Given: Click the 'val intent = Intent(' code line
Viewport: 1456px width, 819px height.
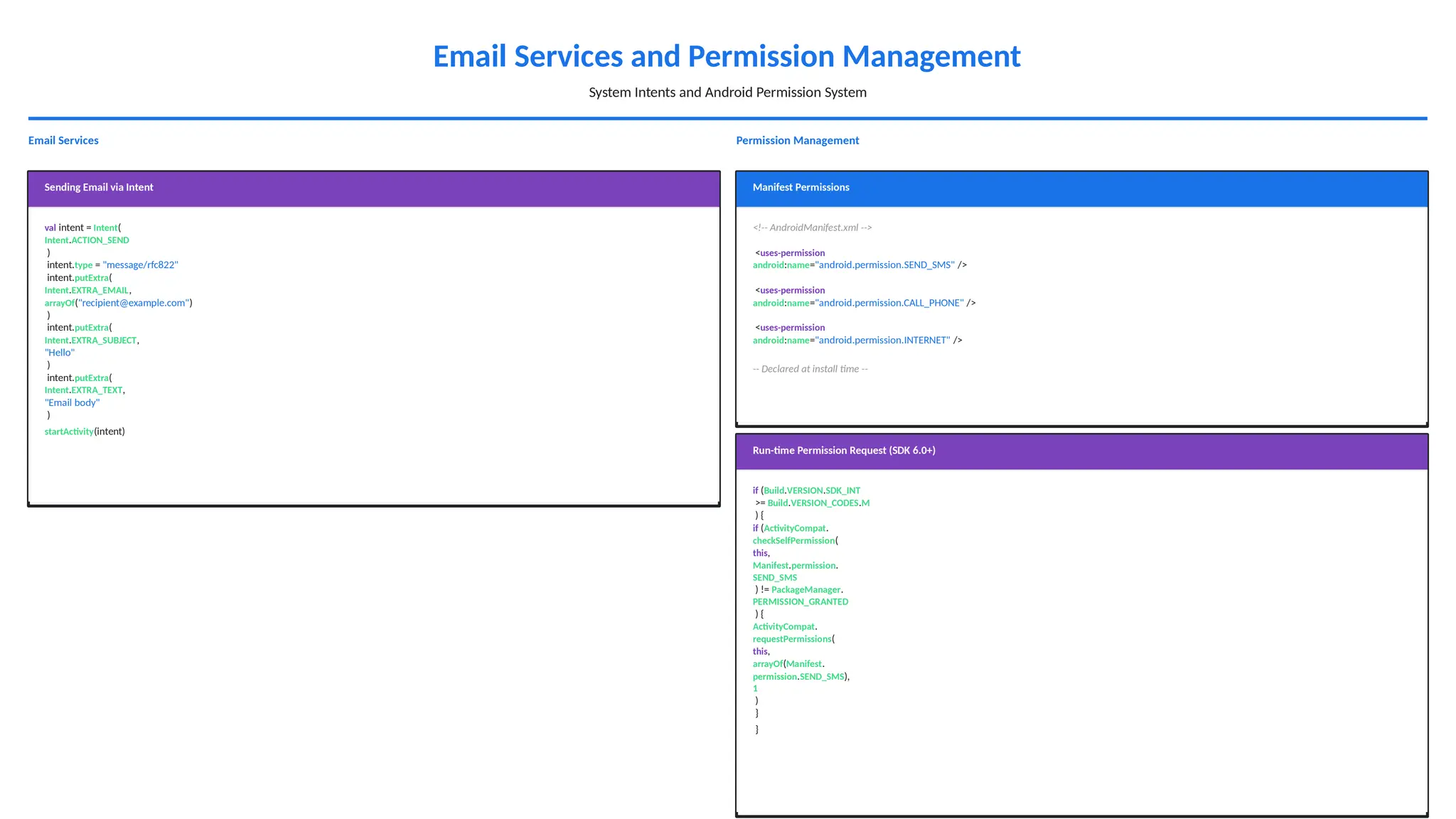Looking at the screenshot, I should (82, 227).
